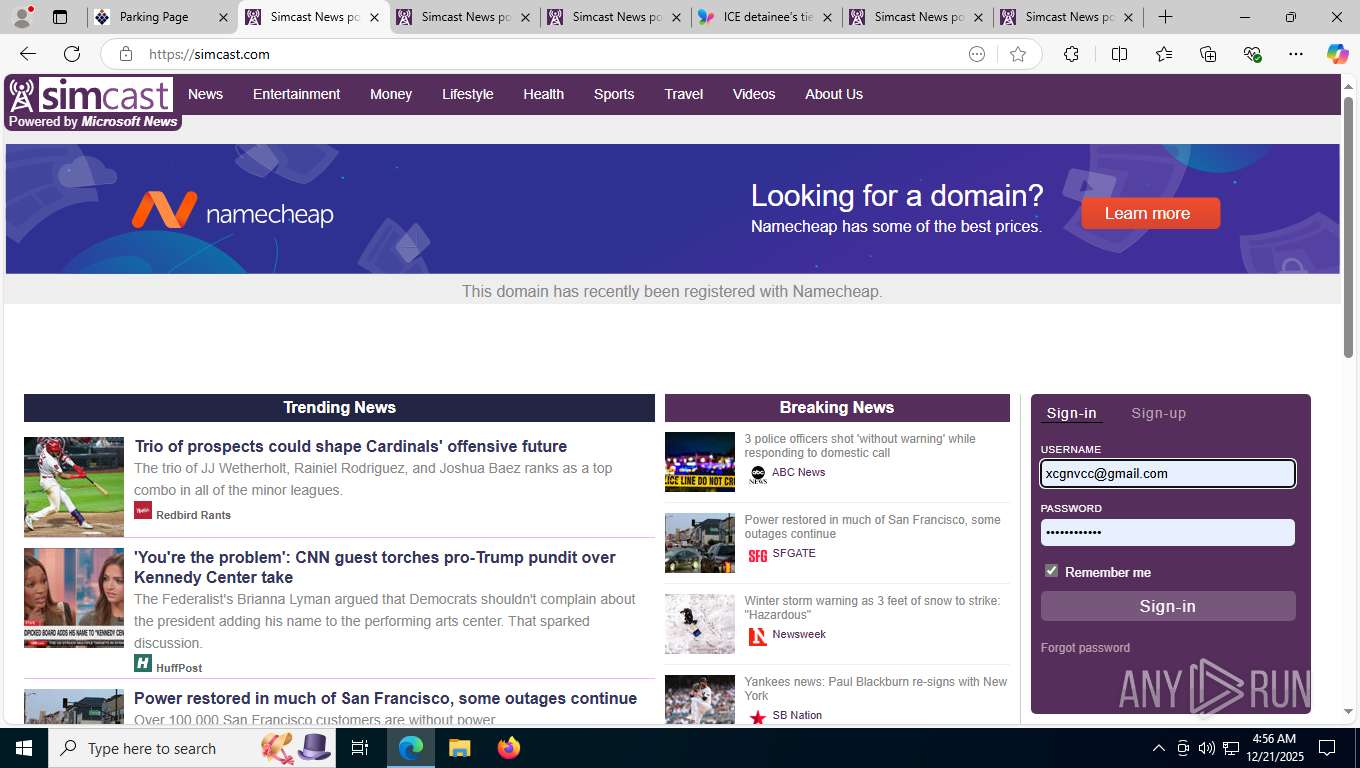Open the baseball batter thumbnail
1360x768 pixels.
(x=74, y=487)
